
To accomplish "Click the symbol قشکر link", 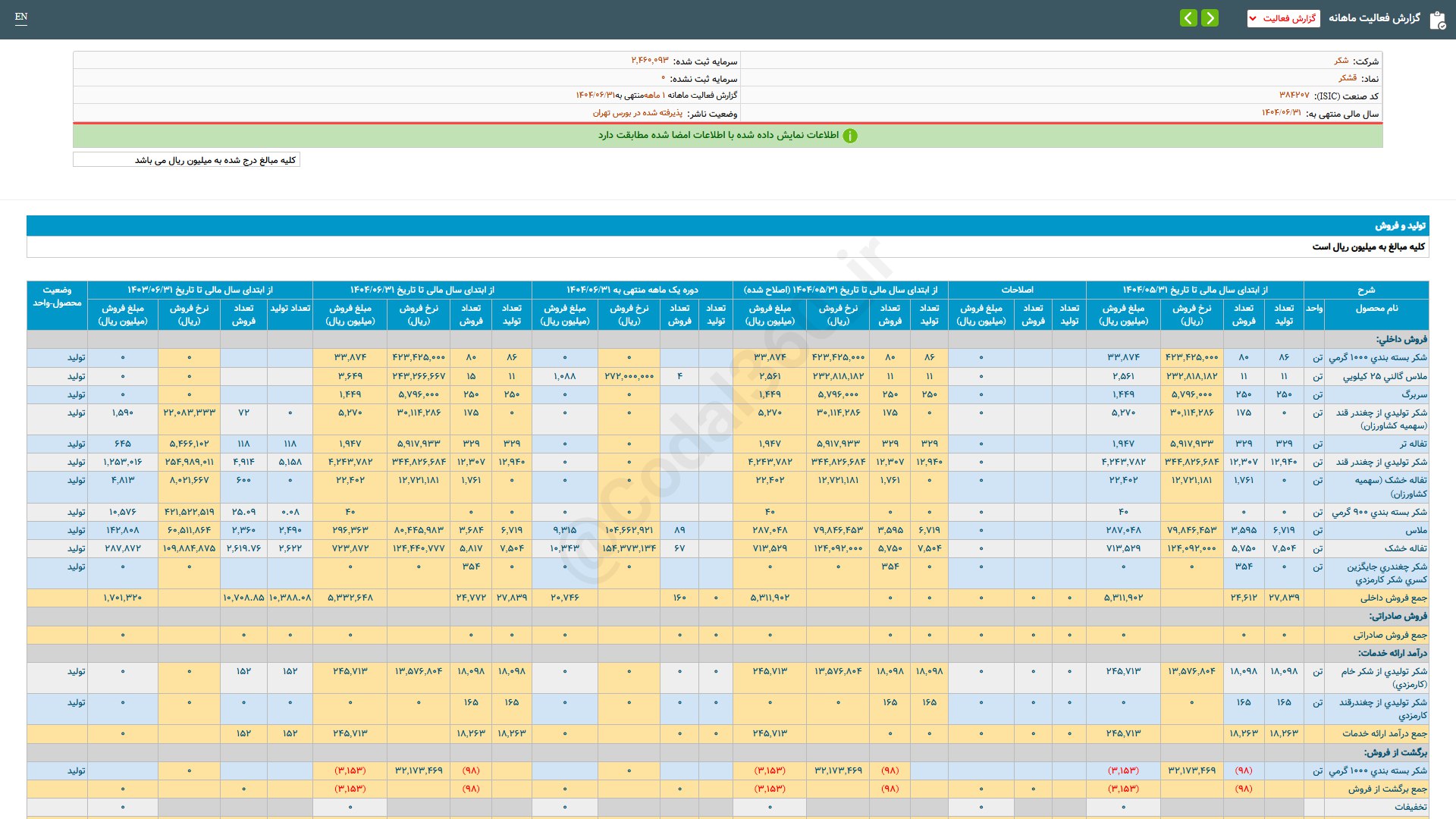I will (1347, 78).
